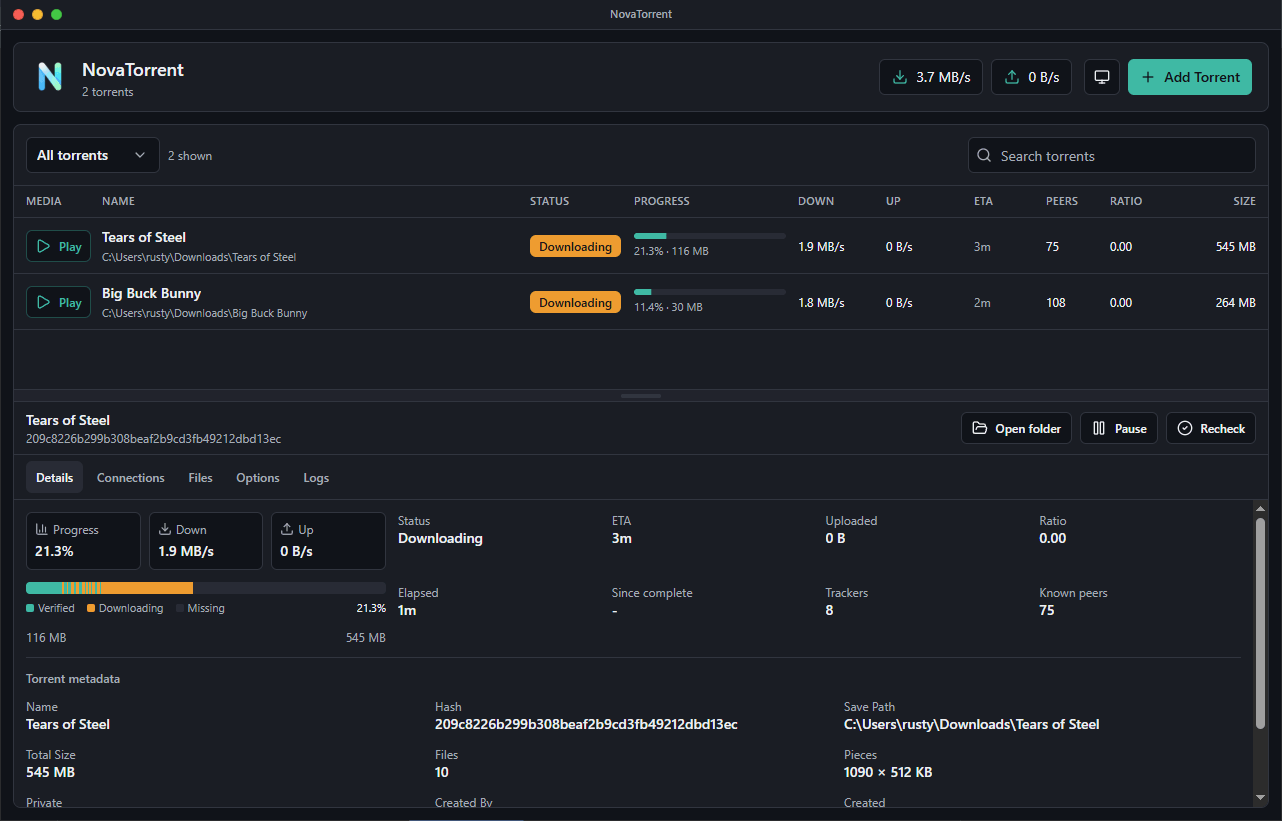Click the 2 shown counter text

(190, 156)
